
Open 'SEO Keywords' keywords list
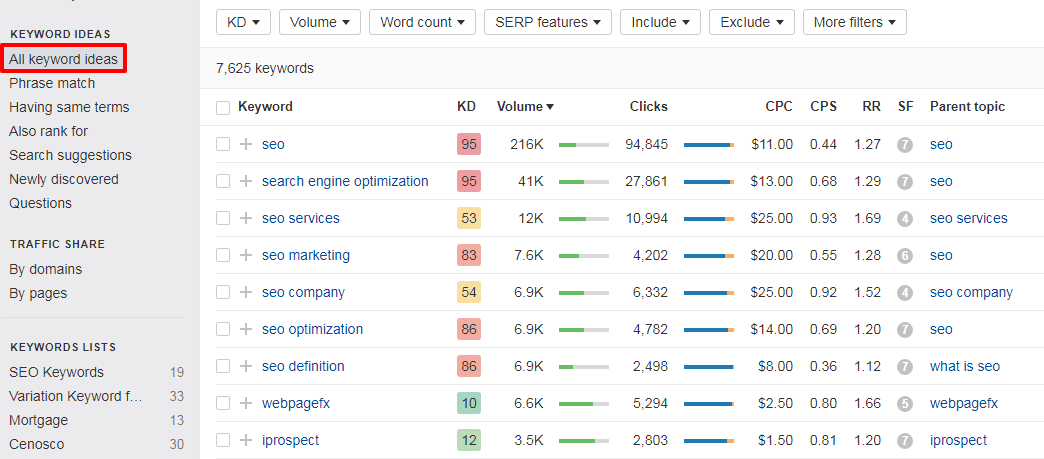pyautogui.click(x=57, y=372)
